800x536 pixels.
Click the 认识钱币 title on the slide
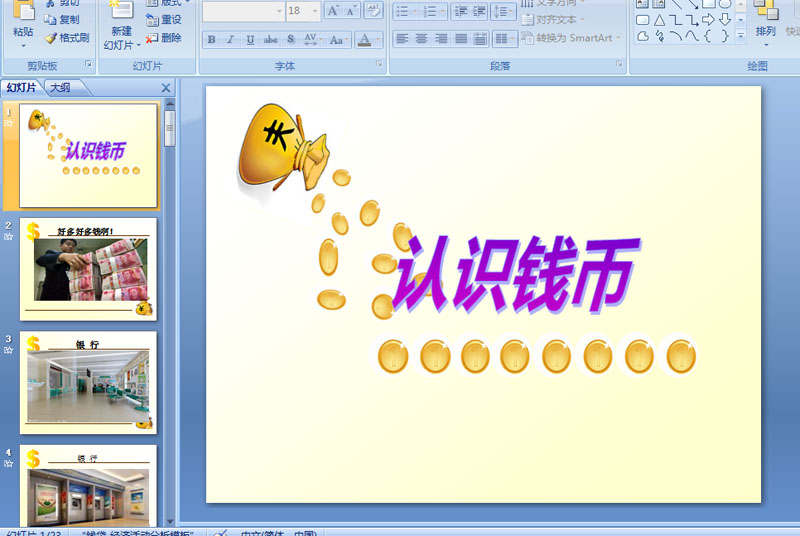(x=516, y=274)
